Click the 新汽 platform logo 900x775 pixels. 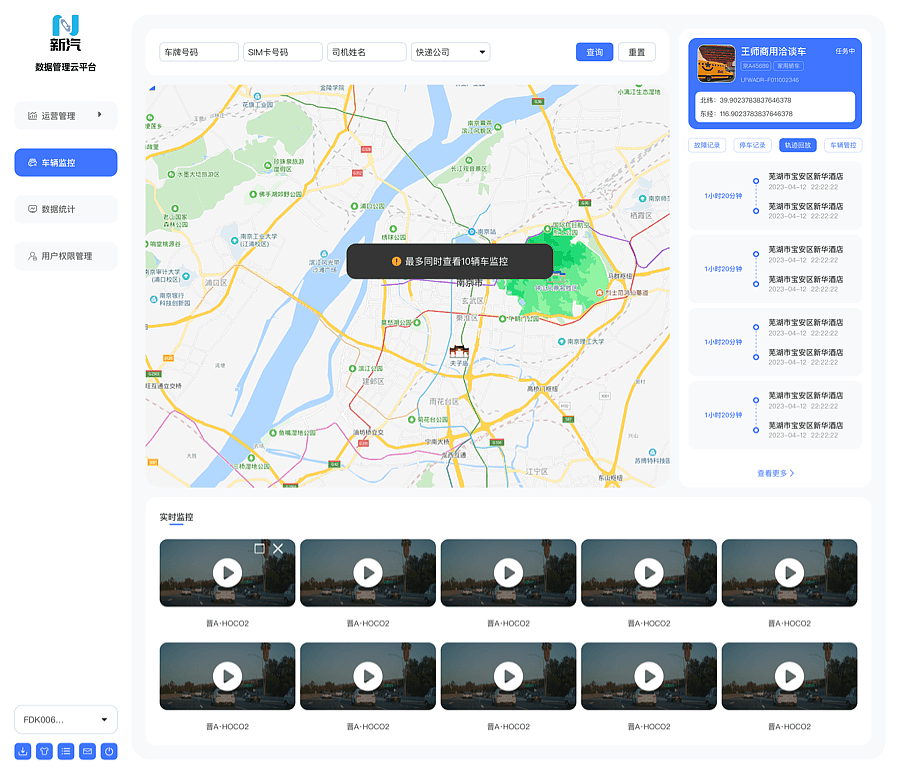tap(65, 33)
